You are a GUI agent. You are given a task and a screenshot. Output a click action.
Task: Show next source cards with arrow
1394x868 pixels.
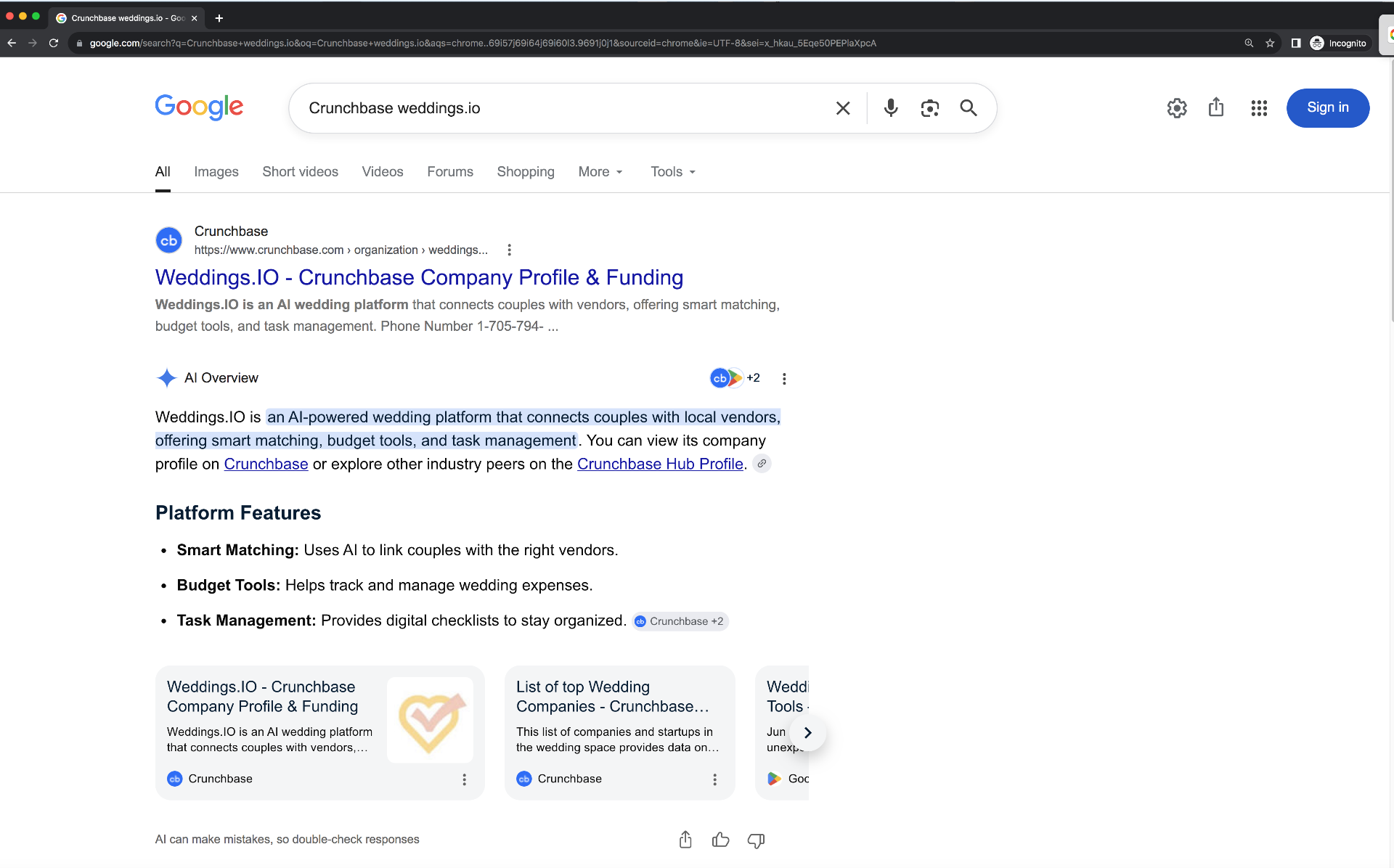coord(807,733)
